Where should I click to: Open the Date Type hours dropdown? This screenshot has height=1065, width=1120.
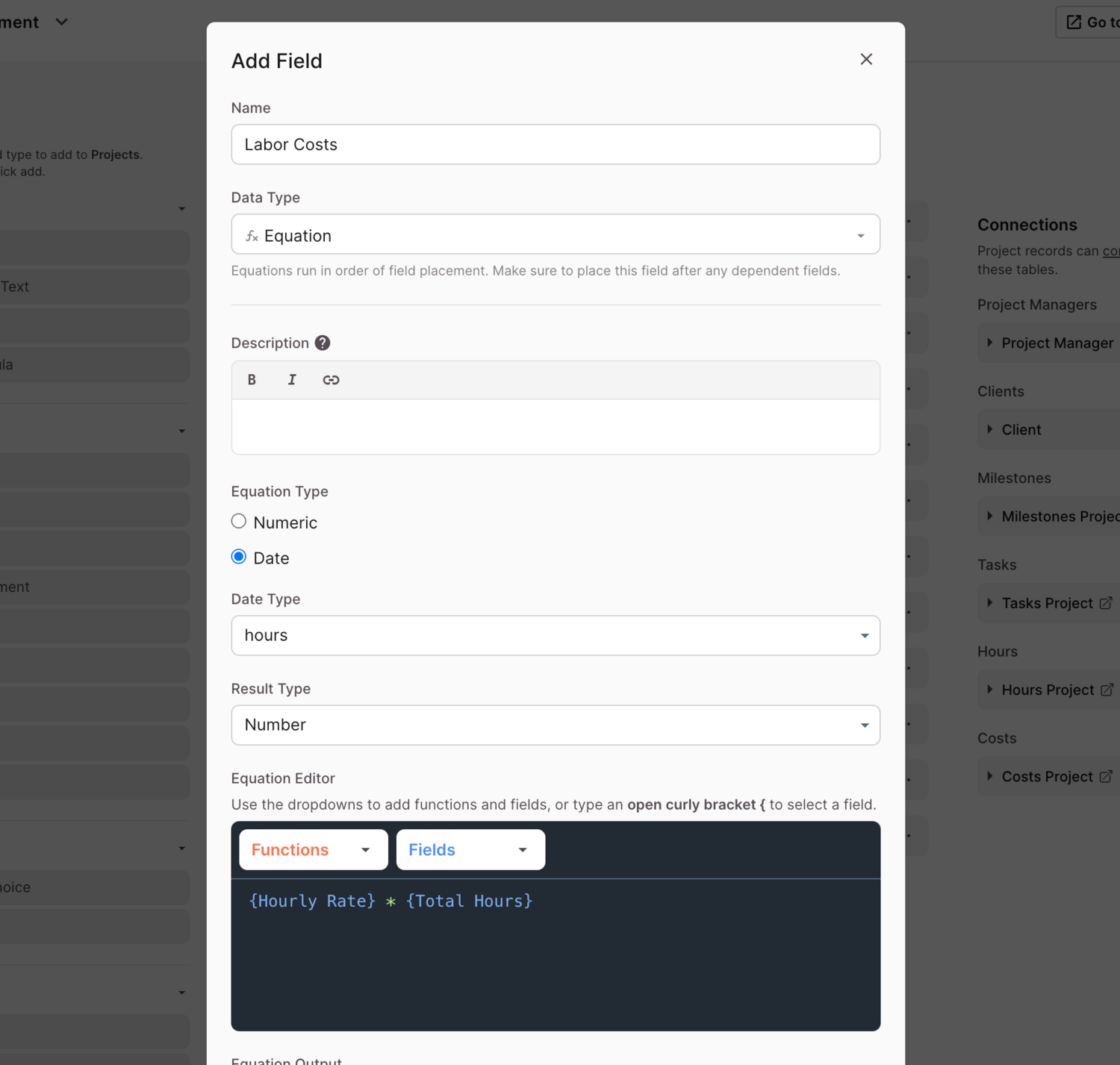coord(555,635)
